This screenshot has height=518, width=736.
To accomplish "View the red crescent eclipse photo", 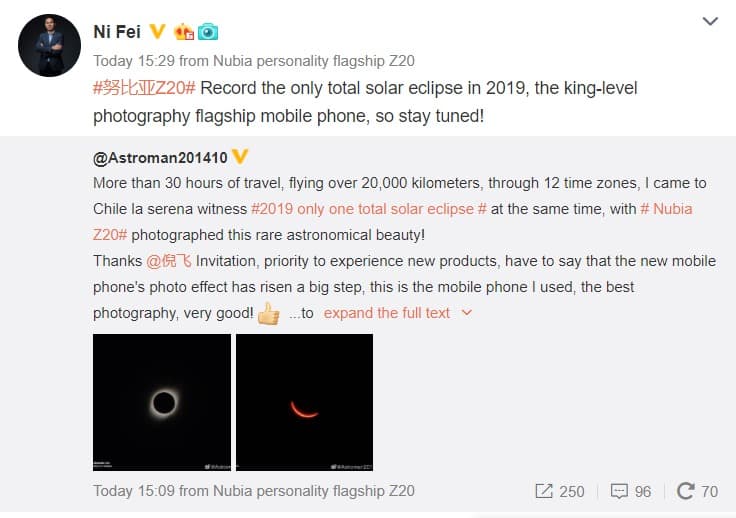I will coord(304,402).
